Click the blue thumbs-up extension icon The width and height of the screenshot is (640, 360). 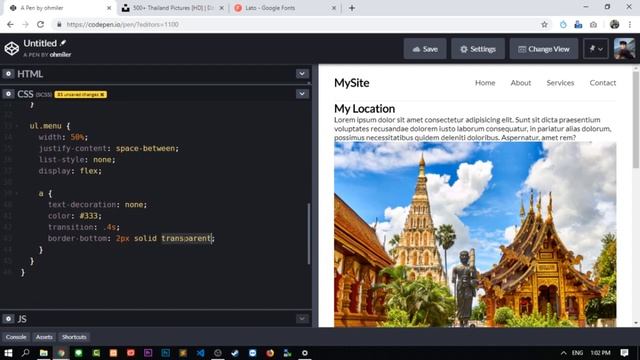[578, 24]
